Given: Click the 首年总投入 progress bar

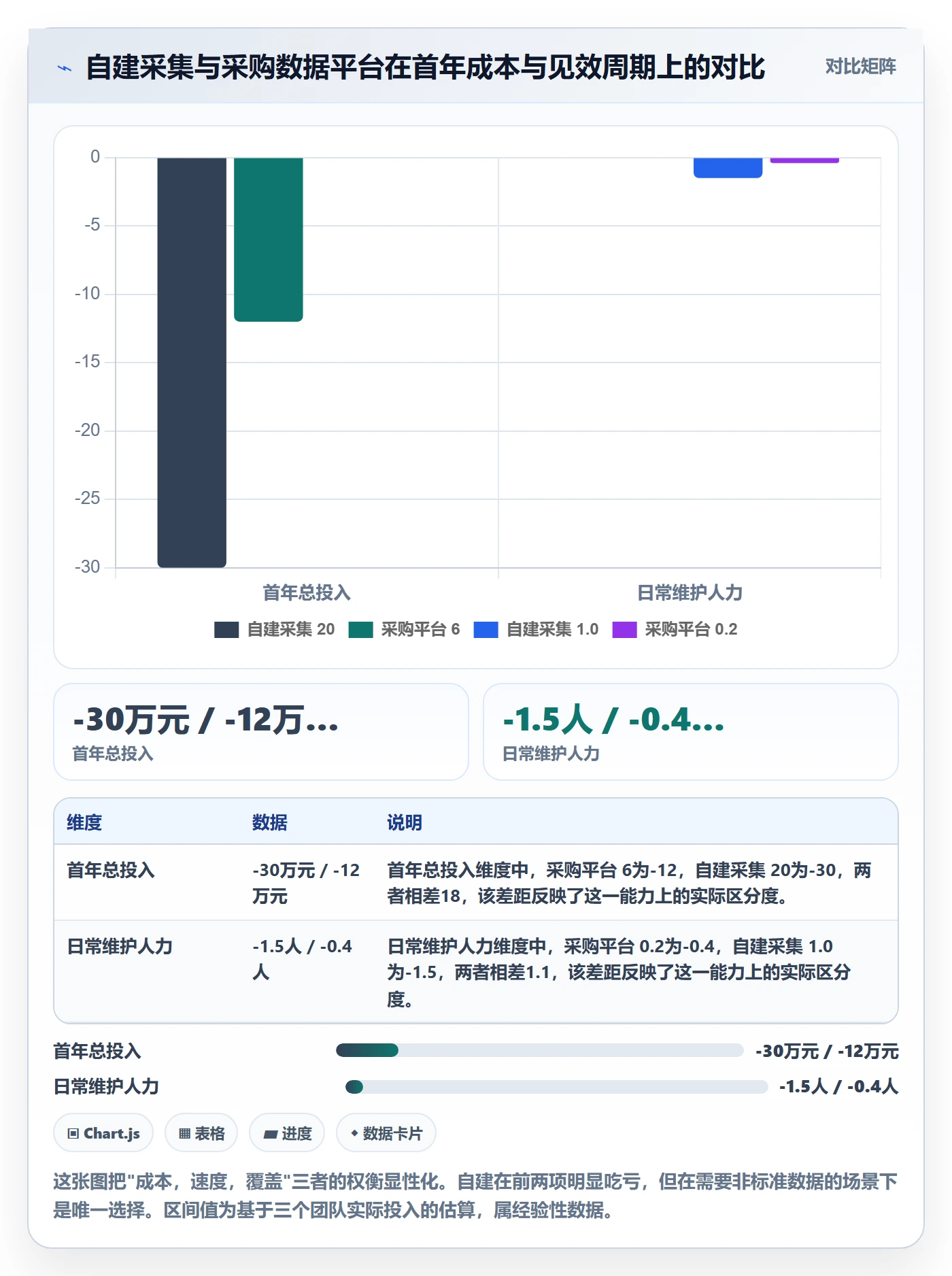Looking at the screenshot, I should coord(539,1050).
